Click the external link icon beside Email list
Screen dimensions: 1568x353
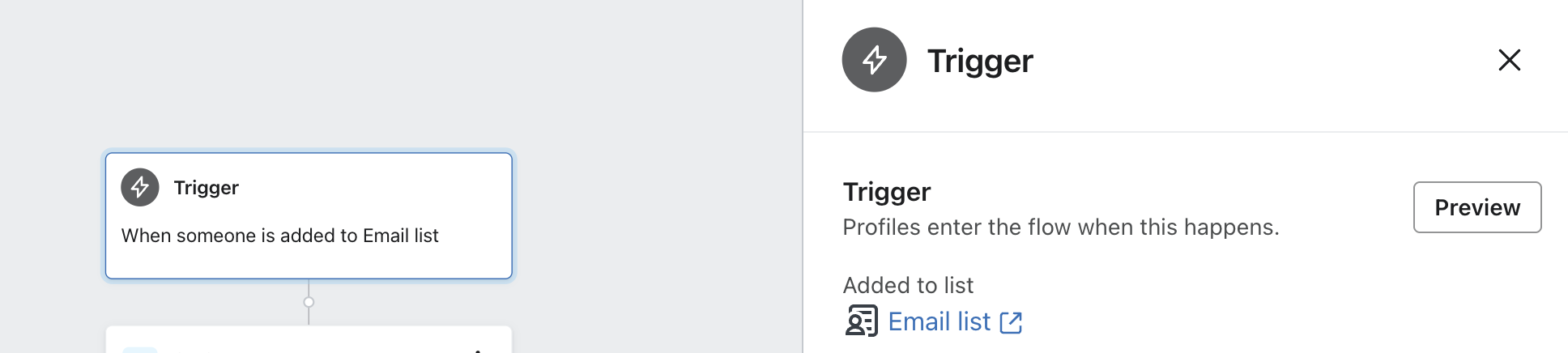click(1011, 322)
